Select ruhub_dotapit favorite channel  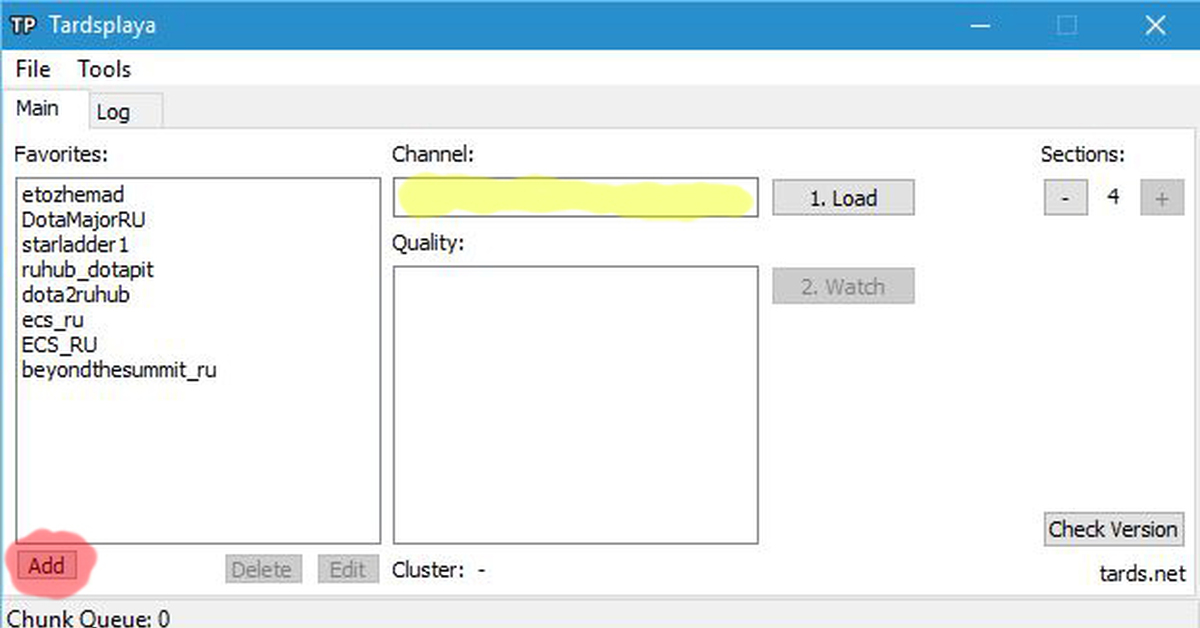click(x=88, y=270)
